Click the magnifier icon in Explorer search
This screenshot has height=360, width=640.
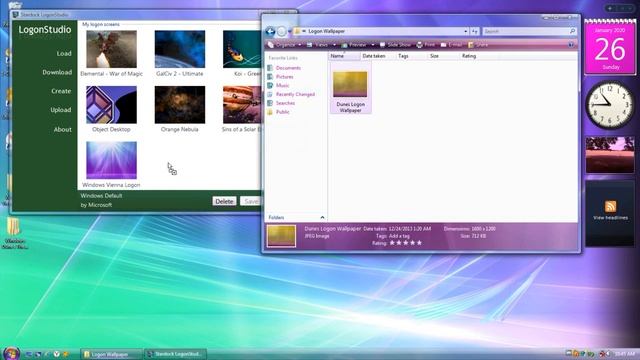point(572,31)
